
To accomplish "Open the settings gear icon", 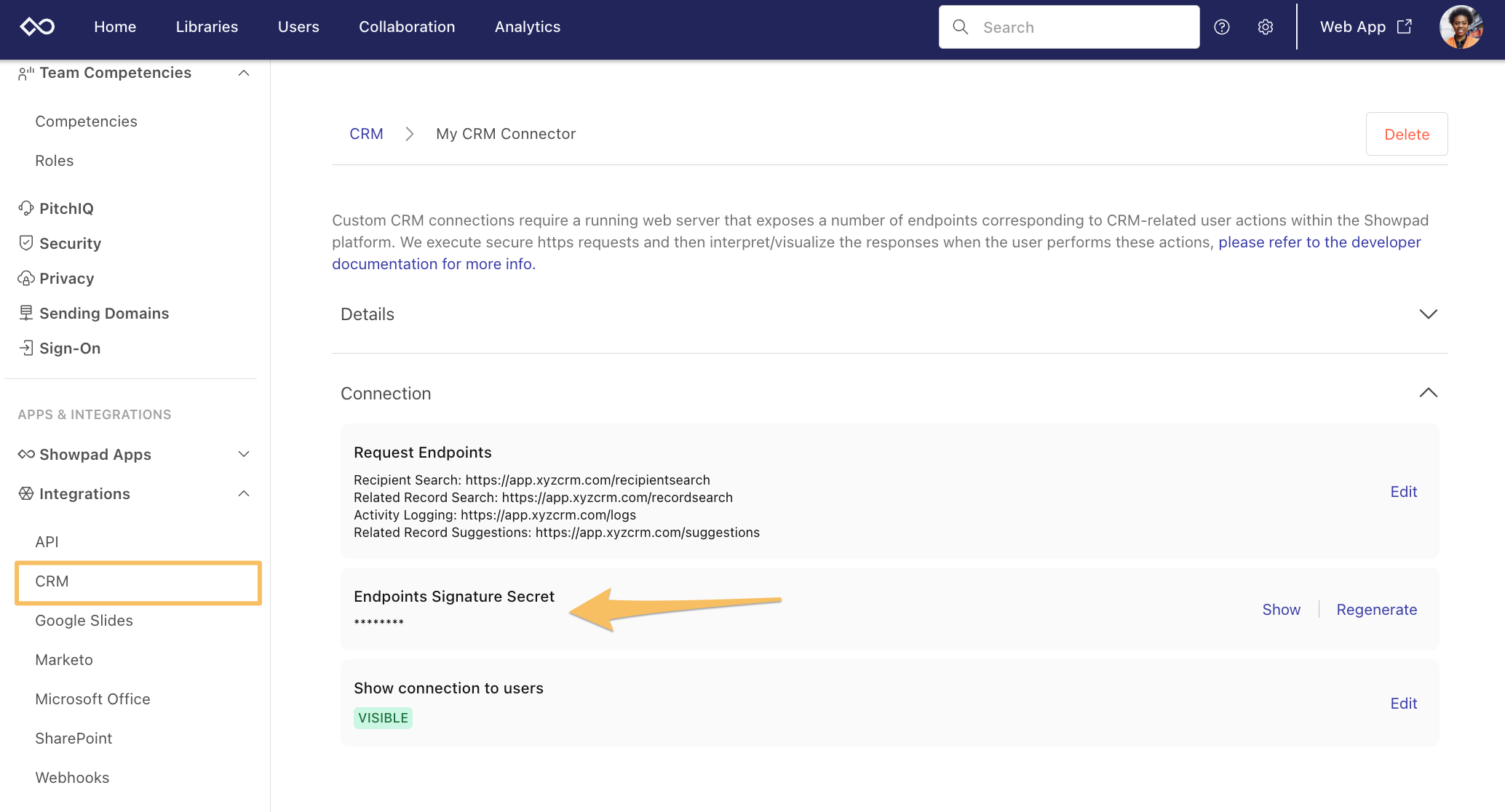I will point(1265,27).
